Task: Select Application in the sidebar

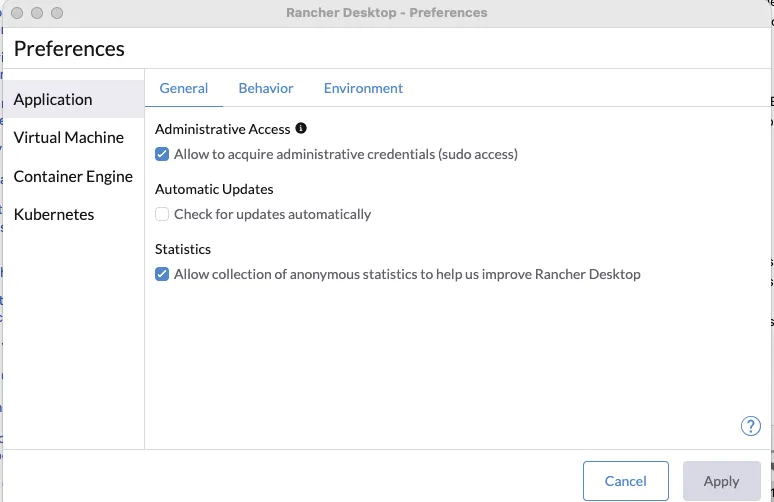Action: (x=53, y=99)
